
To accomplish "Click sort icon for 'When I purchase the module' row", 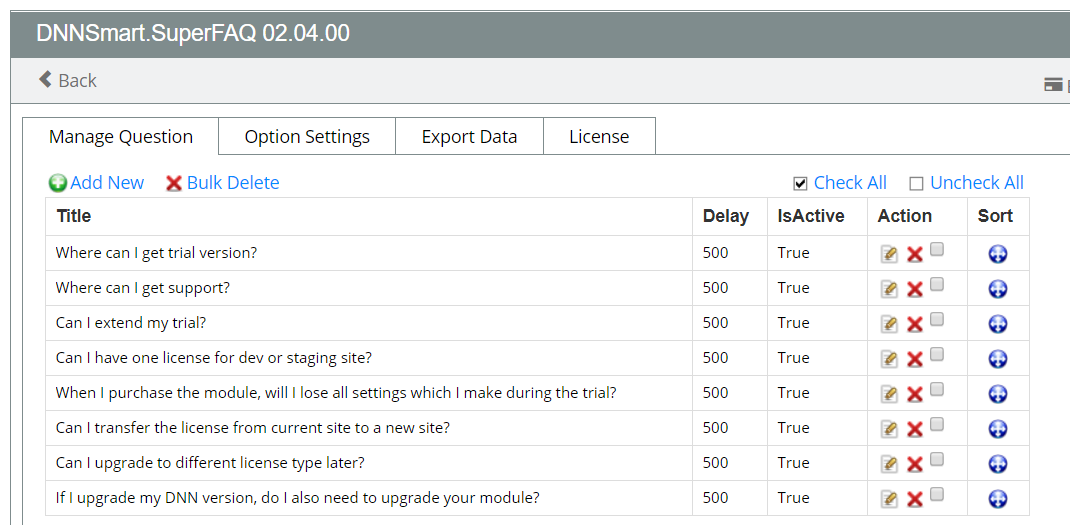I will coord(998,394).
